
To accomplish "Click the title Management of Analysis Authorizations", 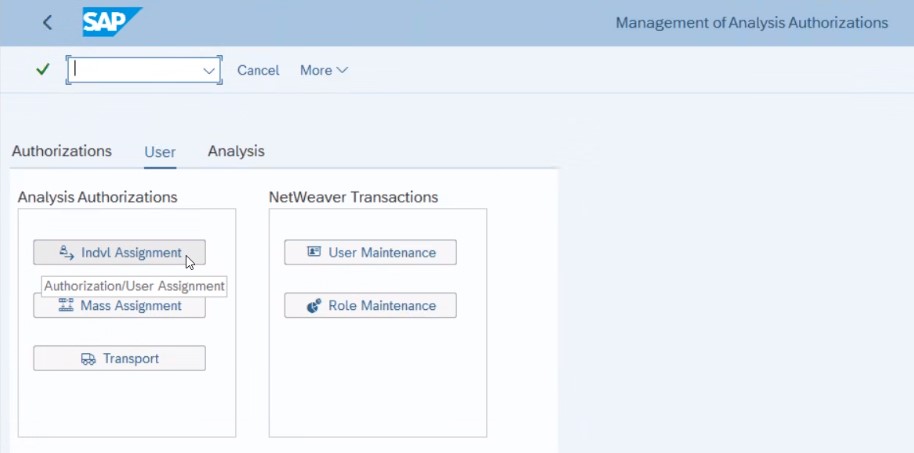I will coord(752,23).
